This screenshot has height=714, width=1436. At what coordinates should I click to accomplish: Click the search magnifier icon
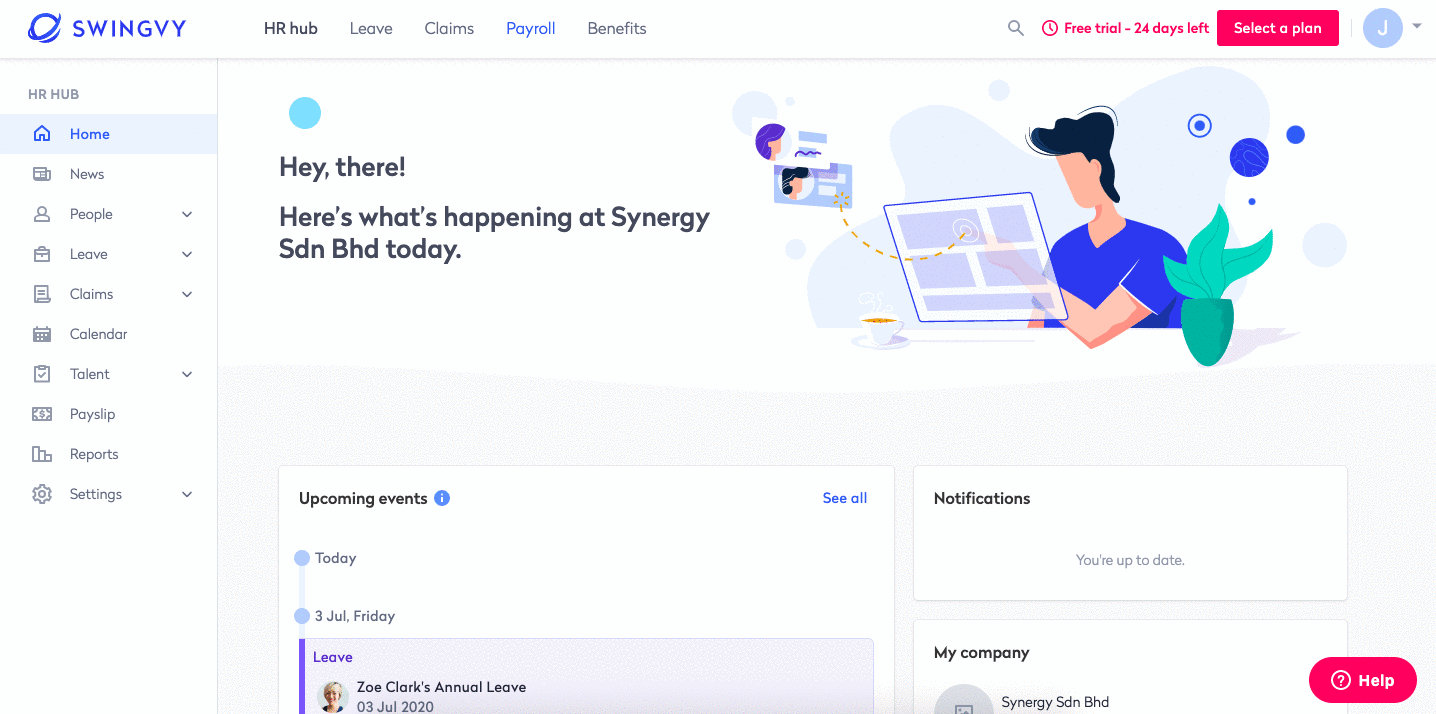[1015, 28]
